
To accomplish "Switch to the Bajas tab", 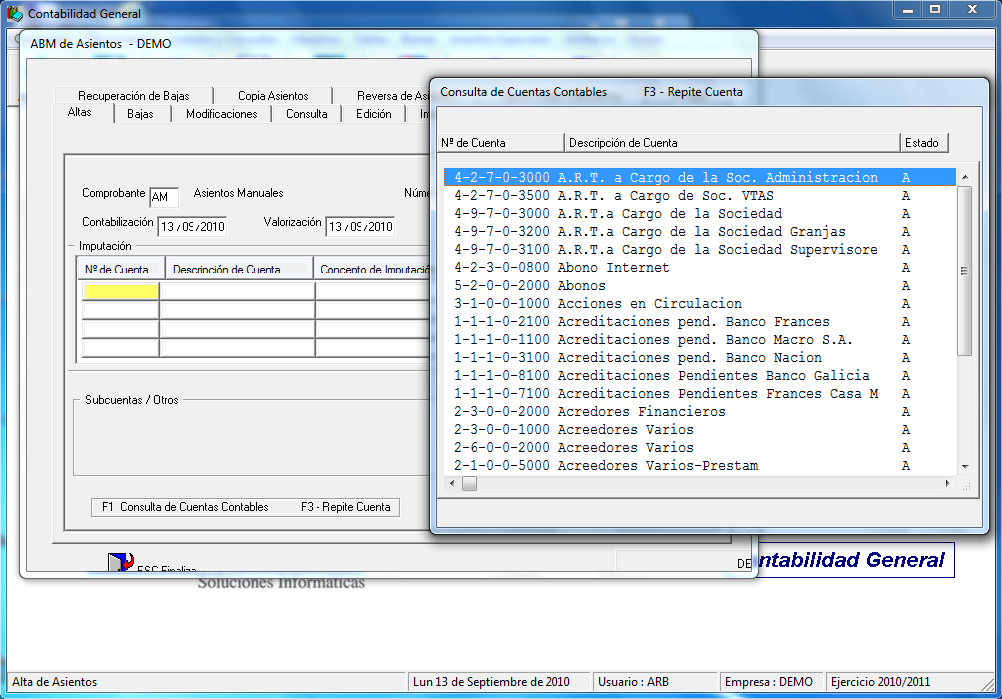I will pyautogui.click(x=140, y=114).
